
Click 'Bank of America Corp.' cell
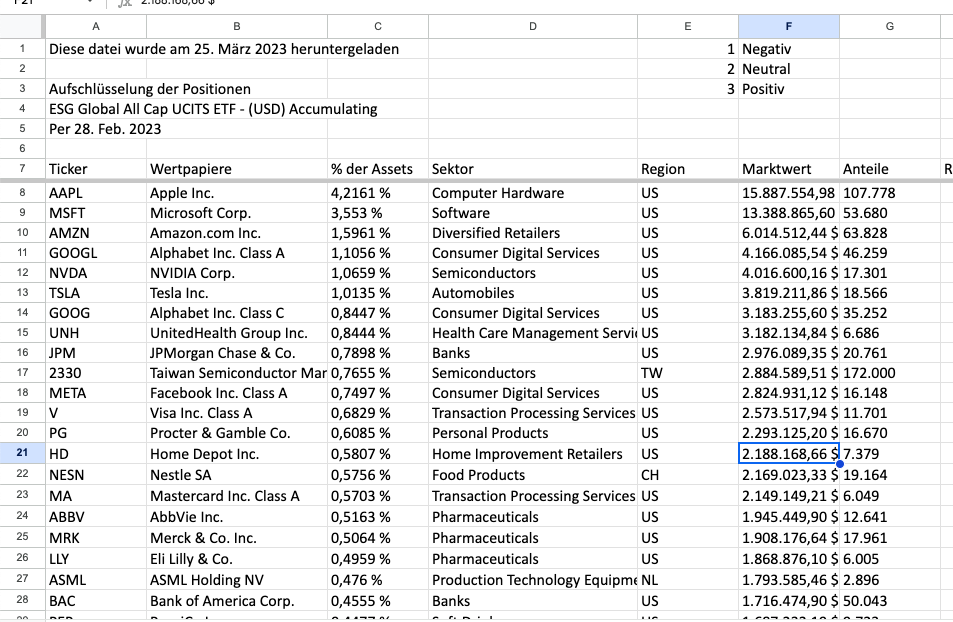(237, 601)
